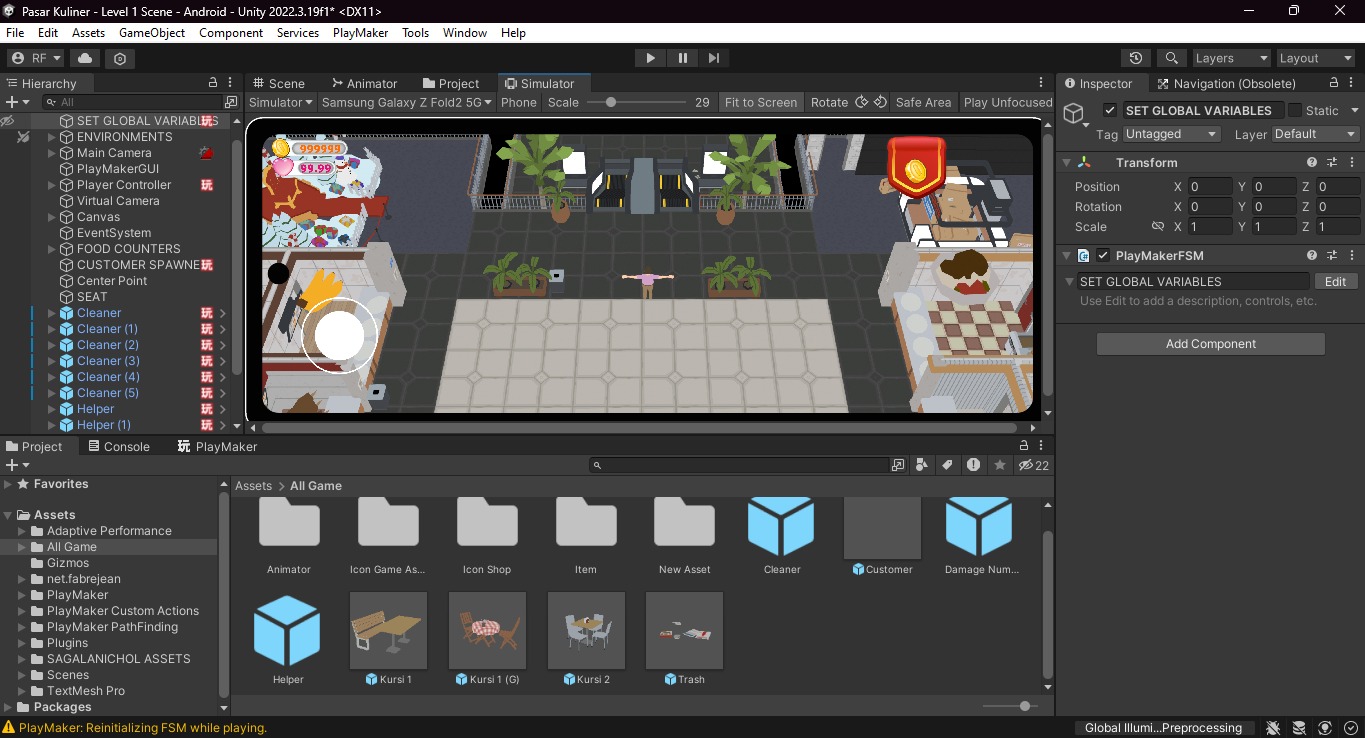Select the Kursi 2 prefab thumbnail
The image size is (1365, 738).
click(x=586, y=630)
